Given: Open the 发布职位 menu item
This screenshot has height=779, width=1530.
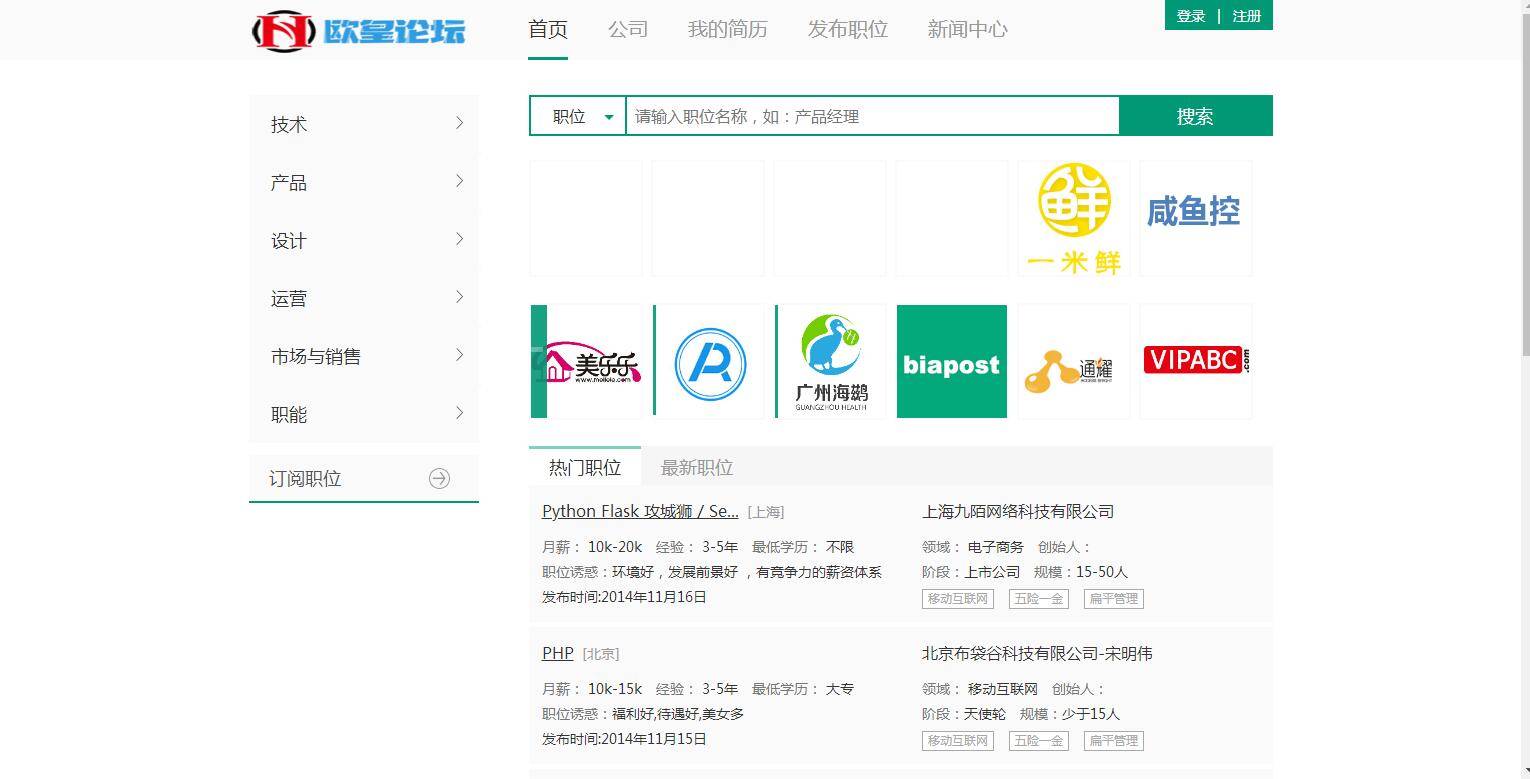Looking at the screenshot, I should click(x=847, y=29).
